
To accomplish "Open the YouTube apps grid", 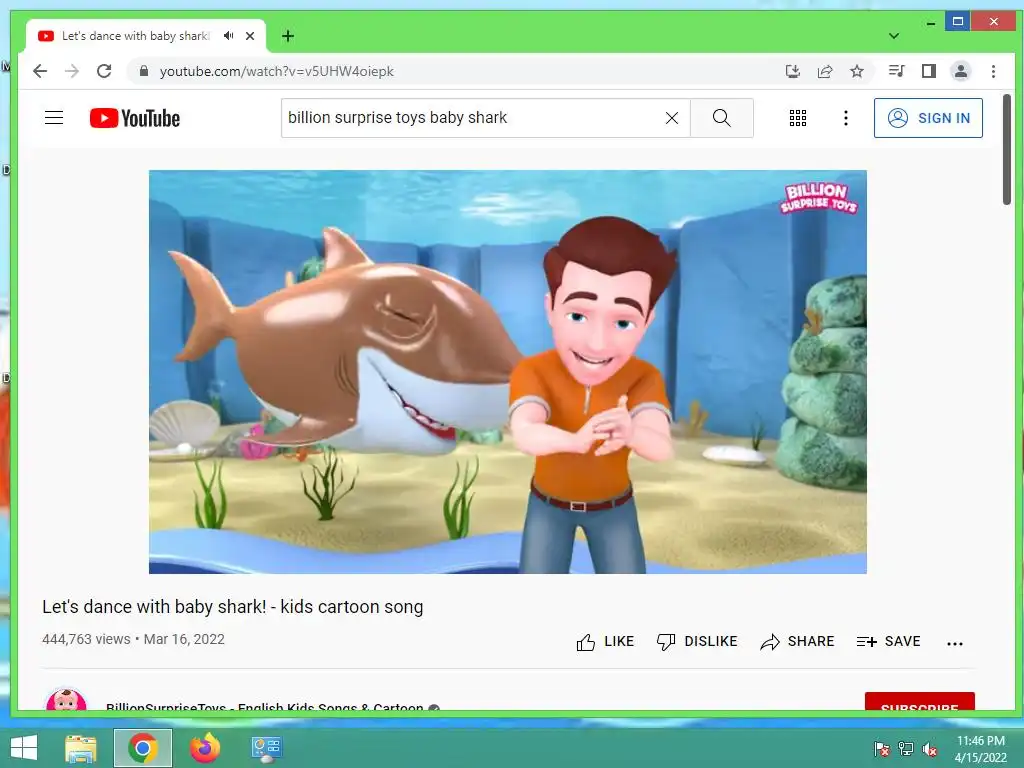I will pyautogui.click(x=798, y=118).
